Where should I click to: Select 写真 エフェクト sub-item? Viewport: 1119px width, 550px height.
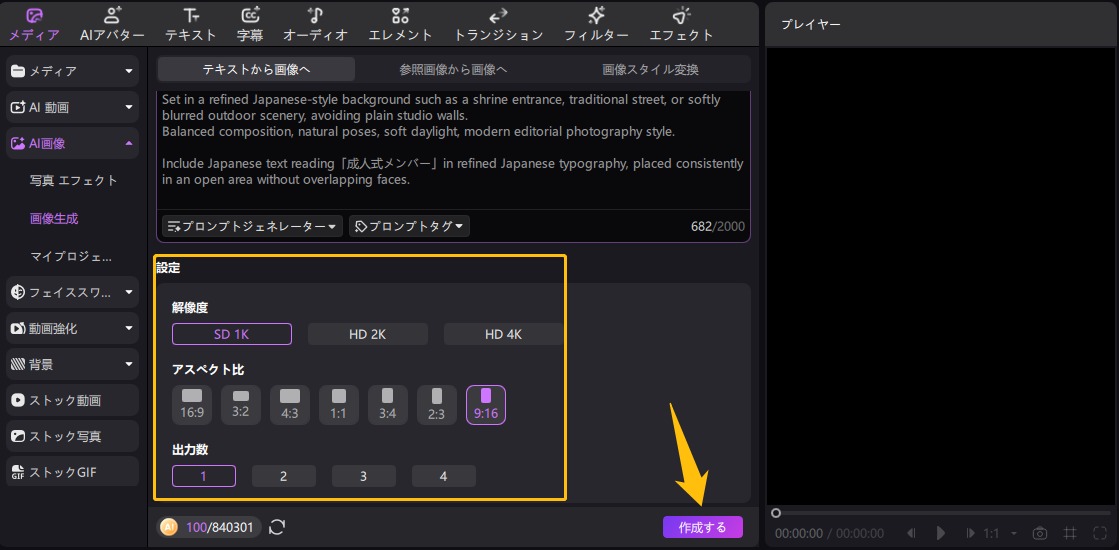click(x=74, y=180)
